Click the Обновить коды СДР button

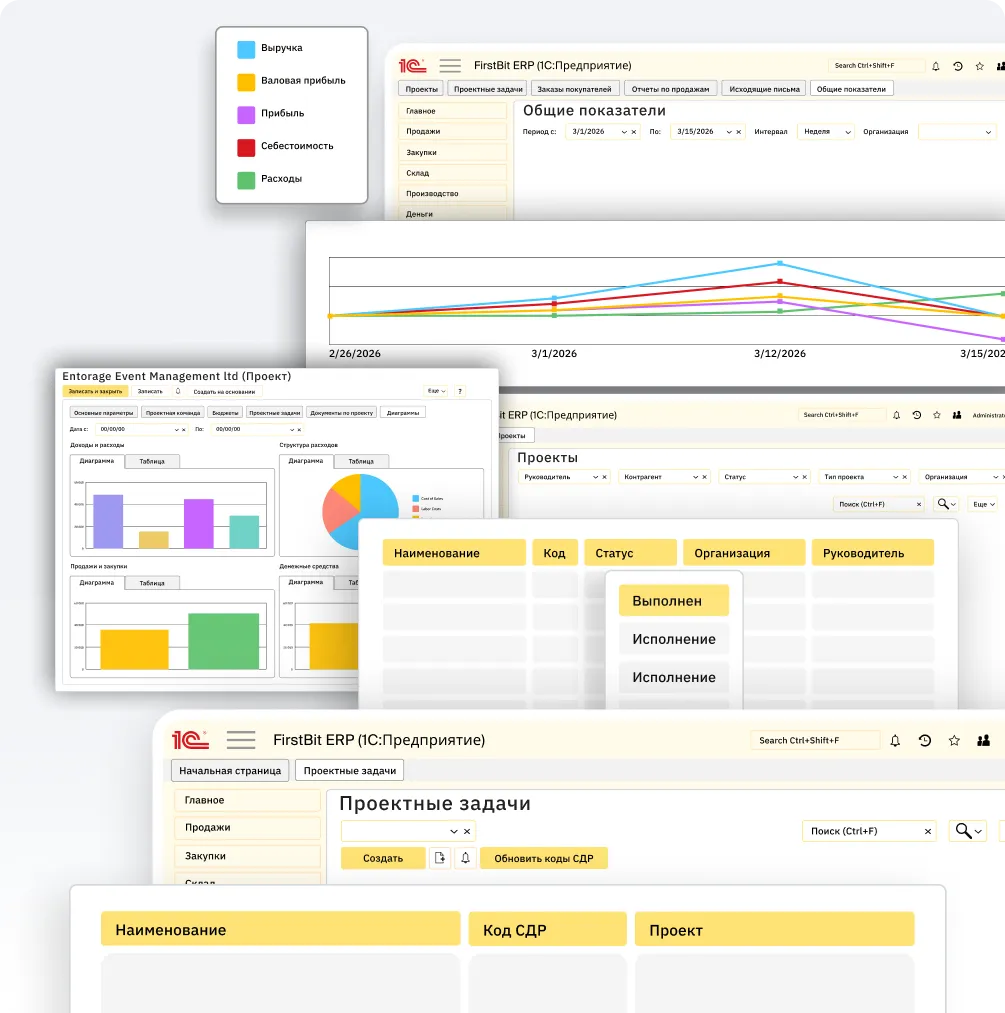(x=543, y=858)
